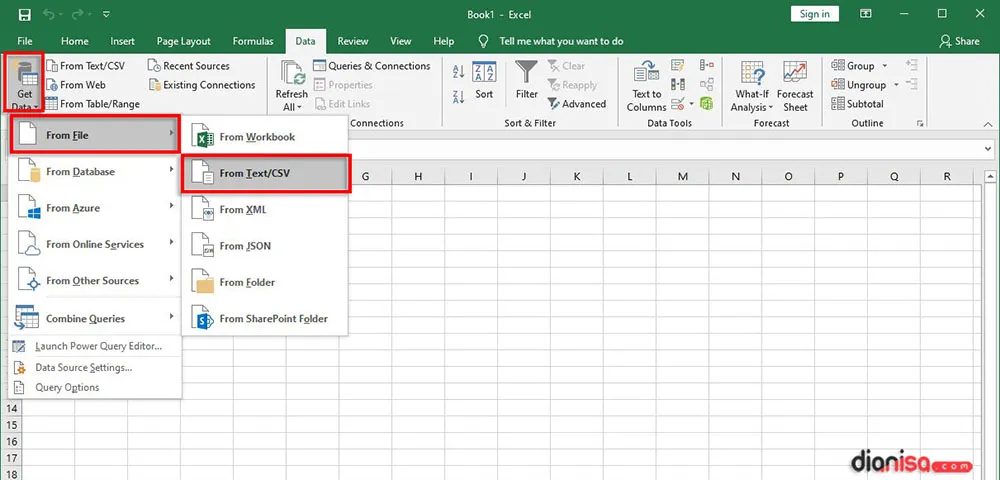Expand From Azure submenu
This screenshot has width=1000, height=480.
(x=94, y=208)
